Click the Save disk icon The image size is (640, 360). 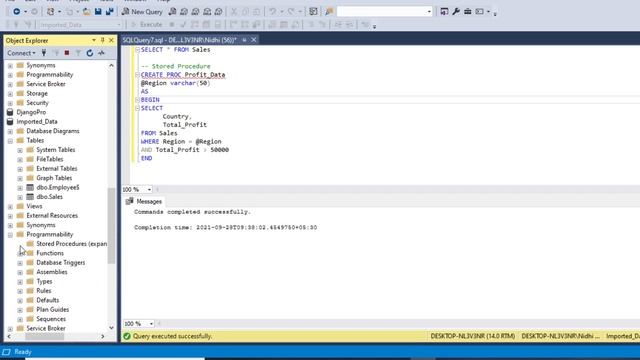(x=98, y=12)
